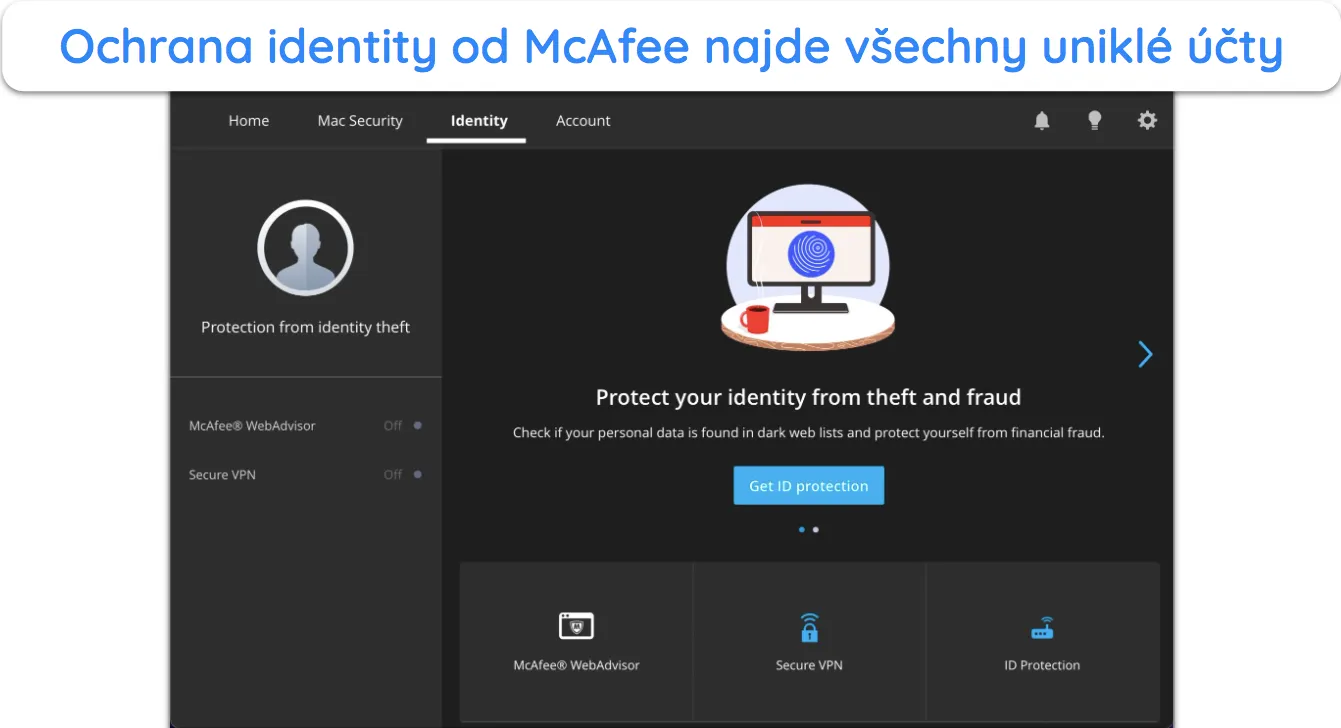Open the ID Protection card label
The width and height of the screenshot is (1341, 728).
(x=1042, y=665)
